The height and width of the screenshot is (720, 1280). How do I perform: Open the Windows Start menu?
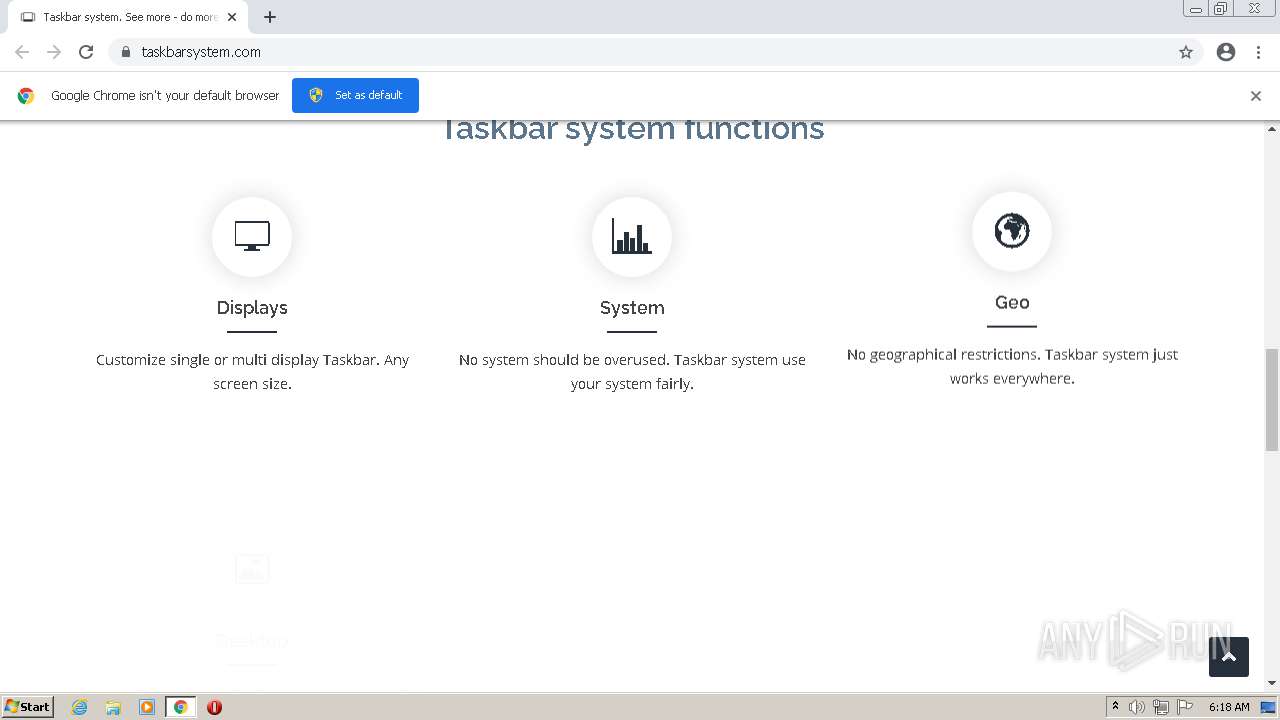(27, 706)
